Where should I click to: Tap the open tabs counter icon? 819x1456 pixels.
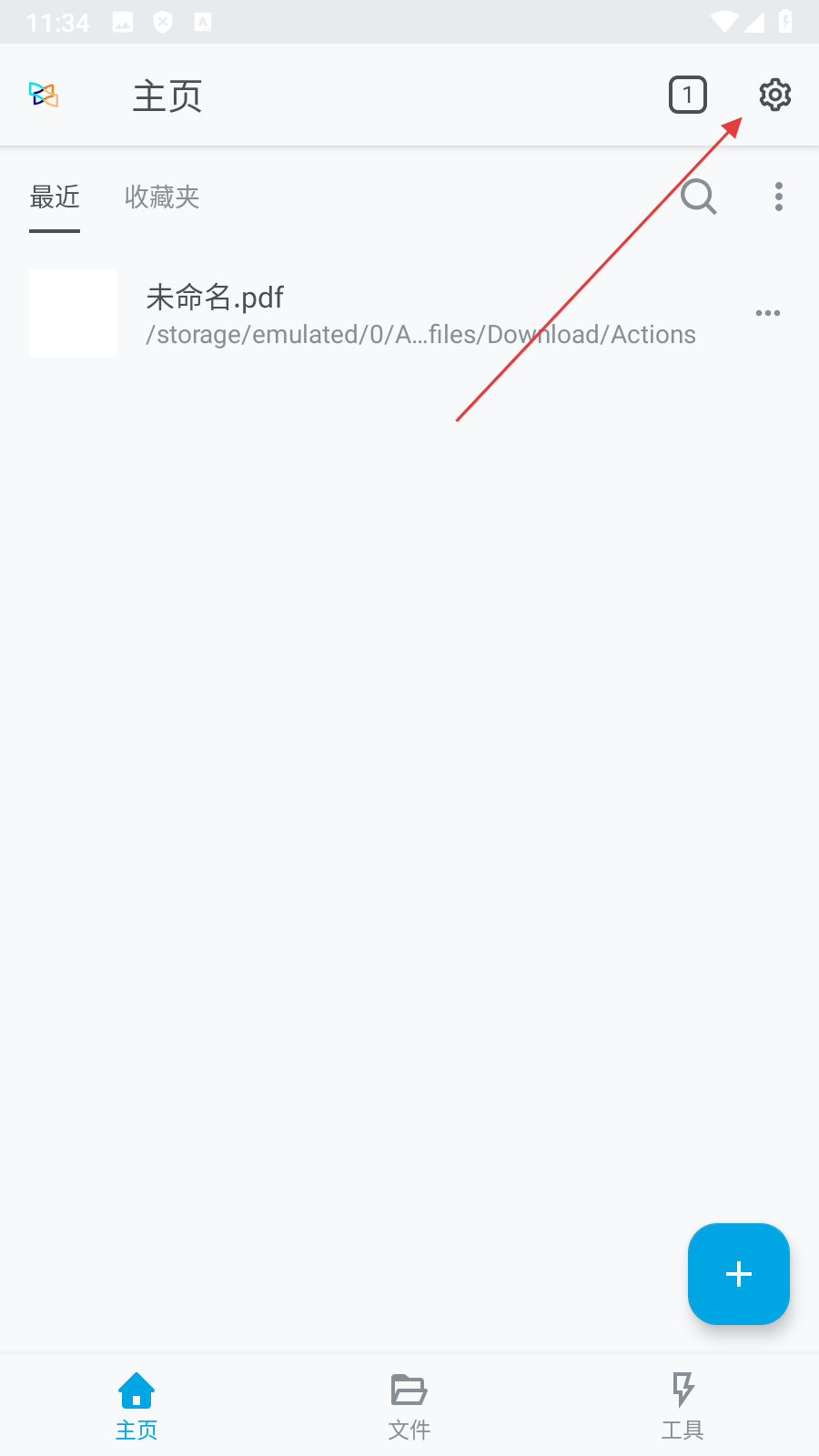point(688,95)
